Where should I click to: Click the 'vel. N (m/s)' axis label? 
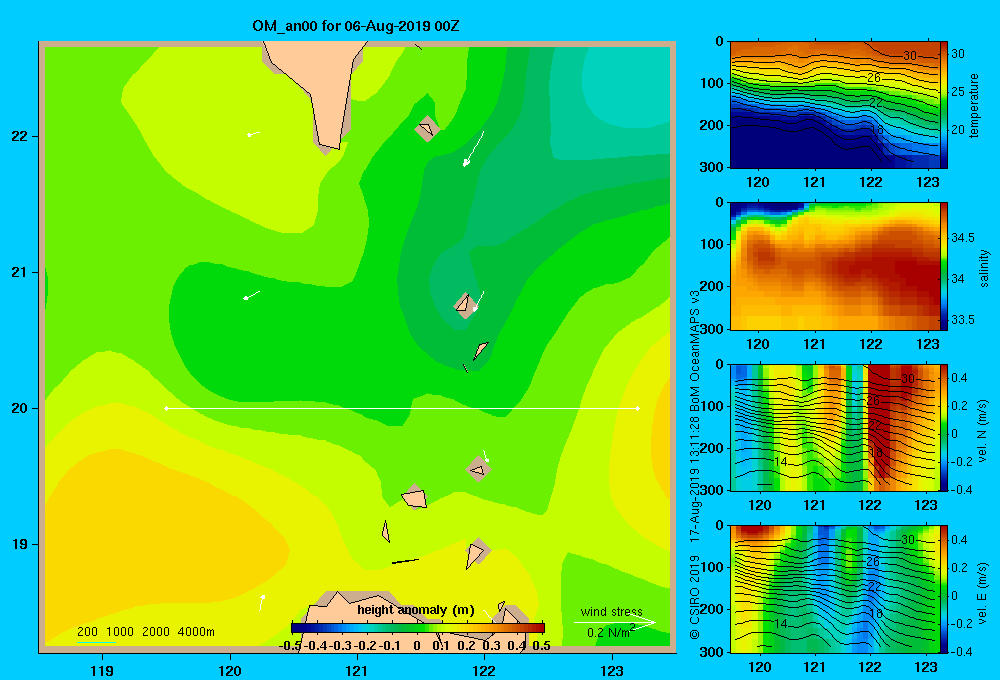(x=983, y=431)
